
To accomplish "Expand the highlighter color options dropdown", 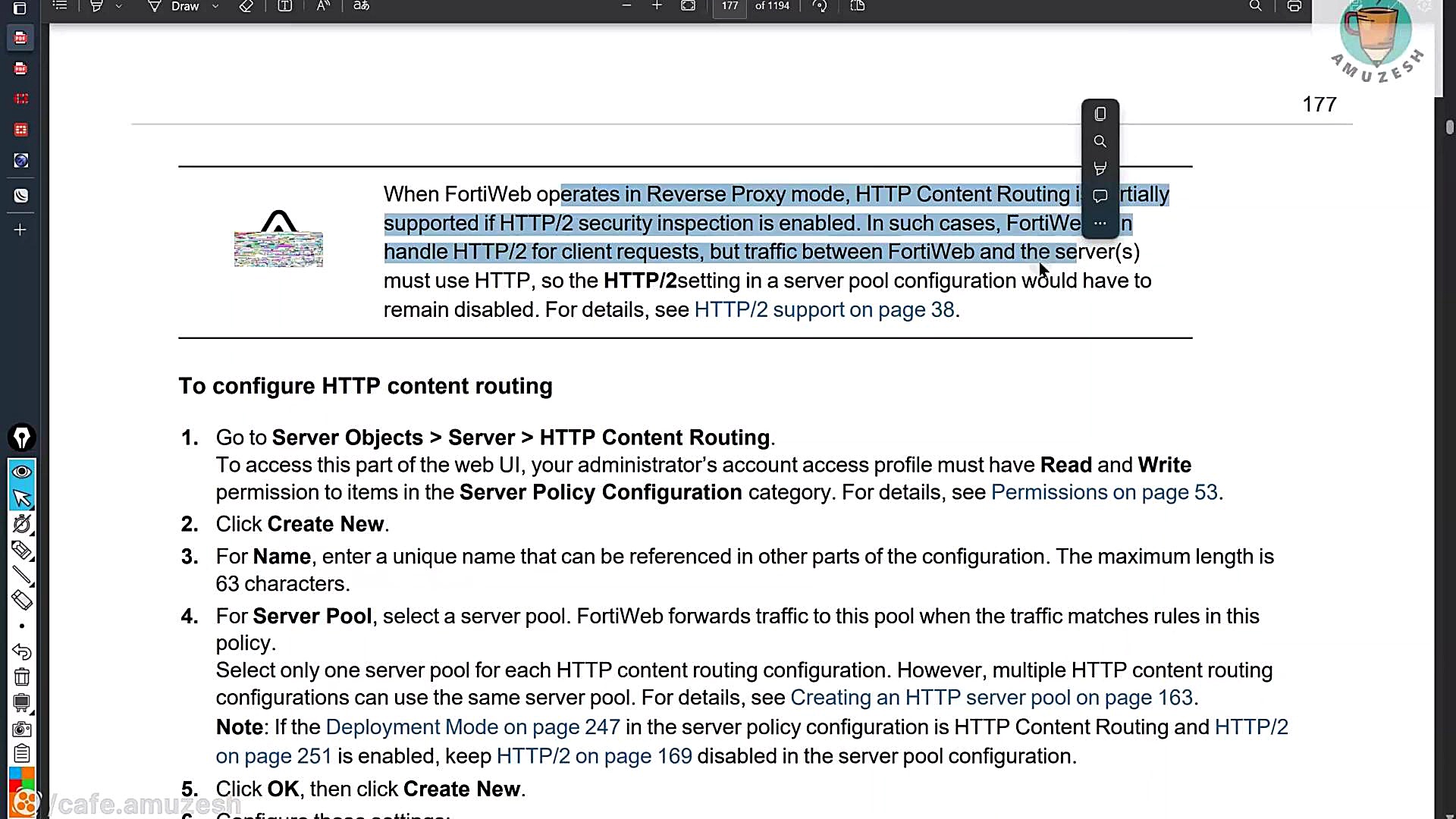I will coord(118,6).
